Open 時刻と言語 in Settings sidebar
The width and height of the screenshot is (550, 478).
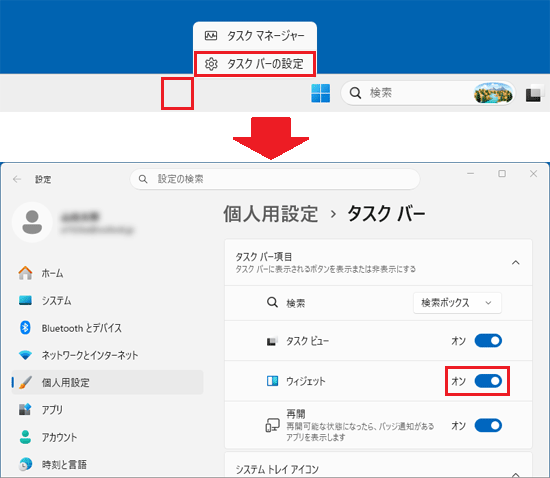pyautogui.click(x=107, y=465)
